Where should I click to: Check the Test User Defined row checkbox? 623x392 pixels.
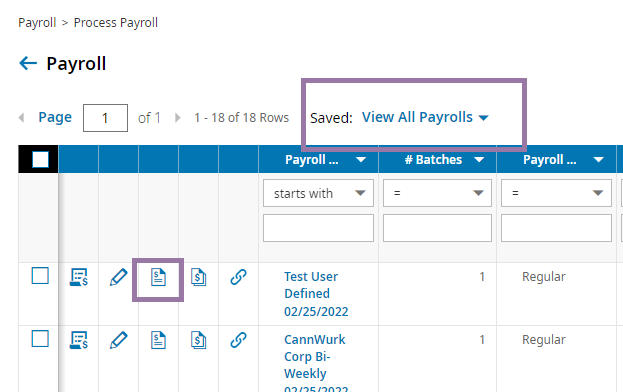(x=40, y=276)
